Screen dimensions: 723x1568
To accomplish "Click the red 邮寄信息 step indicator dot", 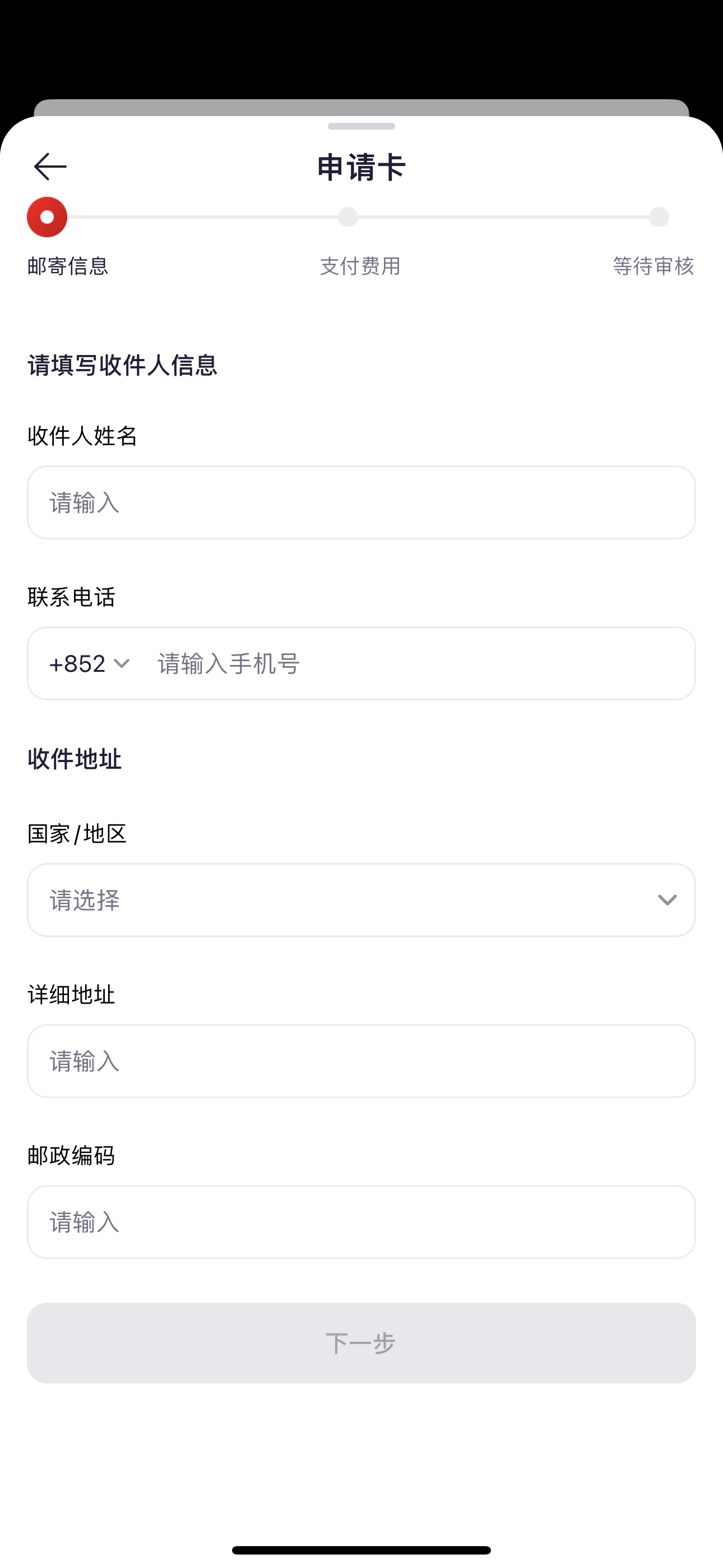I will tap(47, 217).
